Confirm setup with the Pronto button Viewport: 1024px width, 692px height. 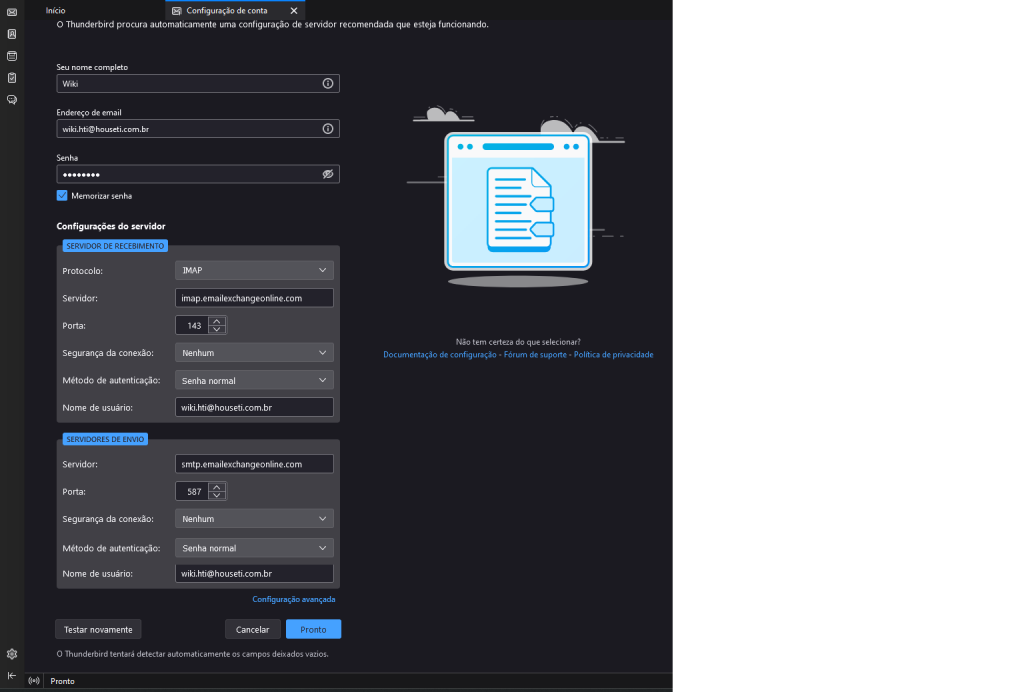click(x=313, y=629)
